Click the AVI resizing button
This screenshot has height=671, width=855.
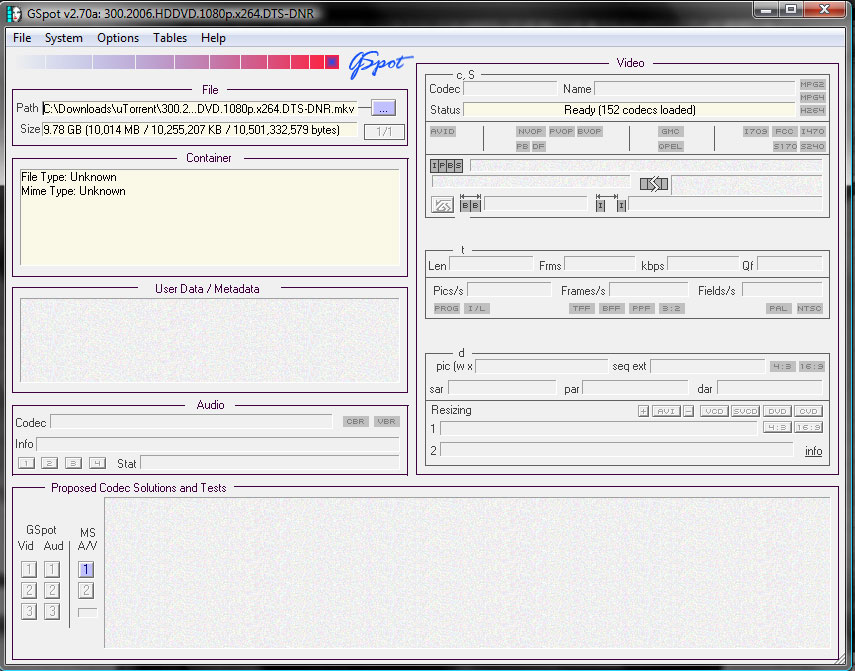(666, 412)
